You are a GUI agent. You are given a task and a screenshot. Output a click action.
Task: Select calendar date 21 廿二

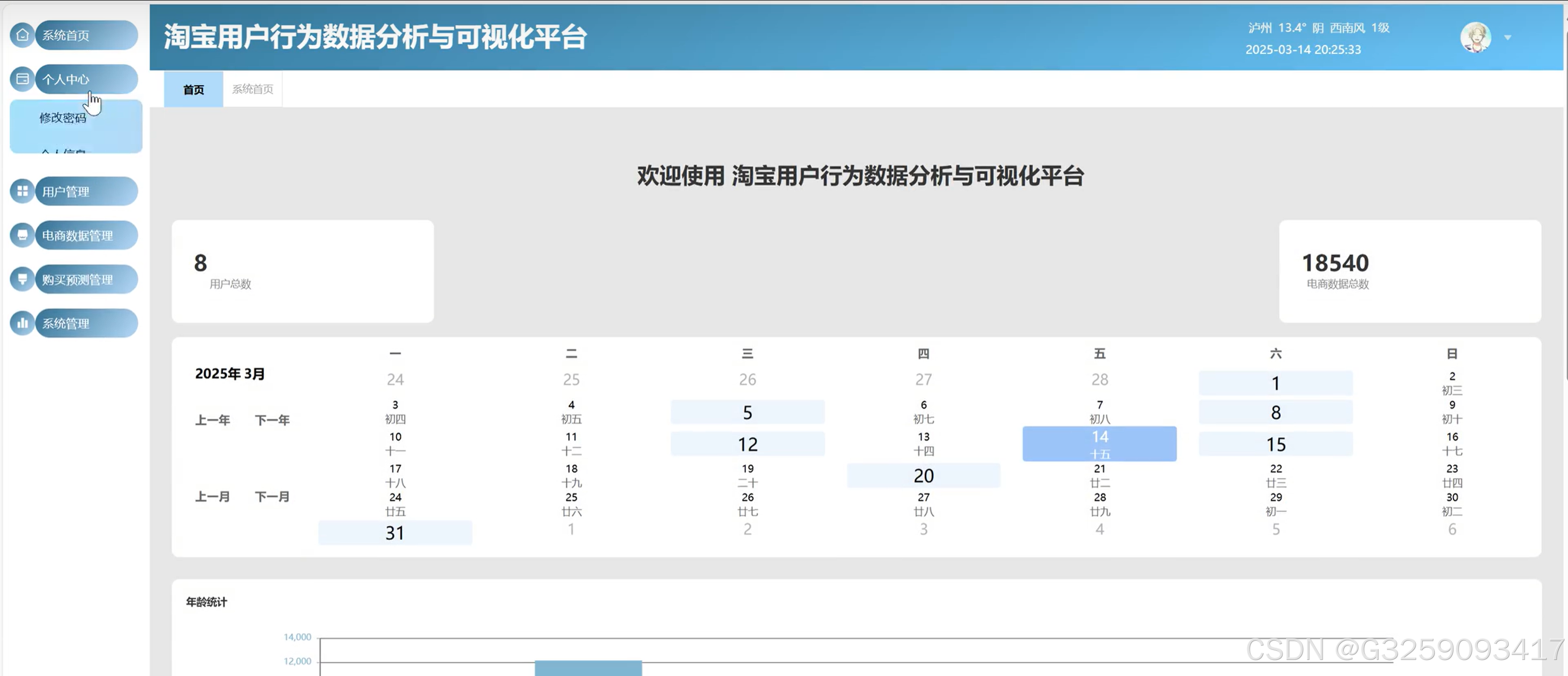pos(1099,476)
